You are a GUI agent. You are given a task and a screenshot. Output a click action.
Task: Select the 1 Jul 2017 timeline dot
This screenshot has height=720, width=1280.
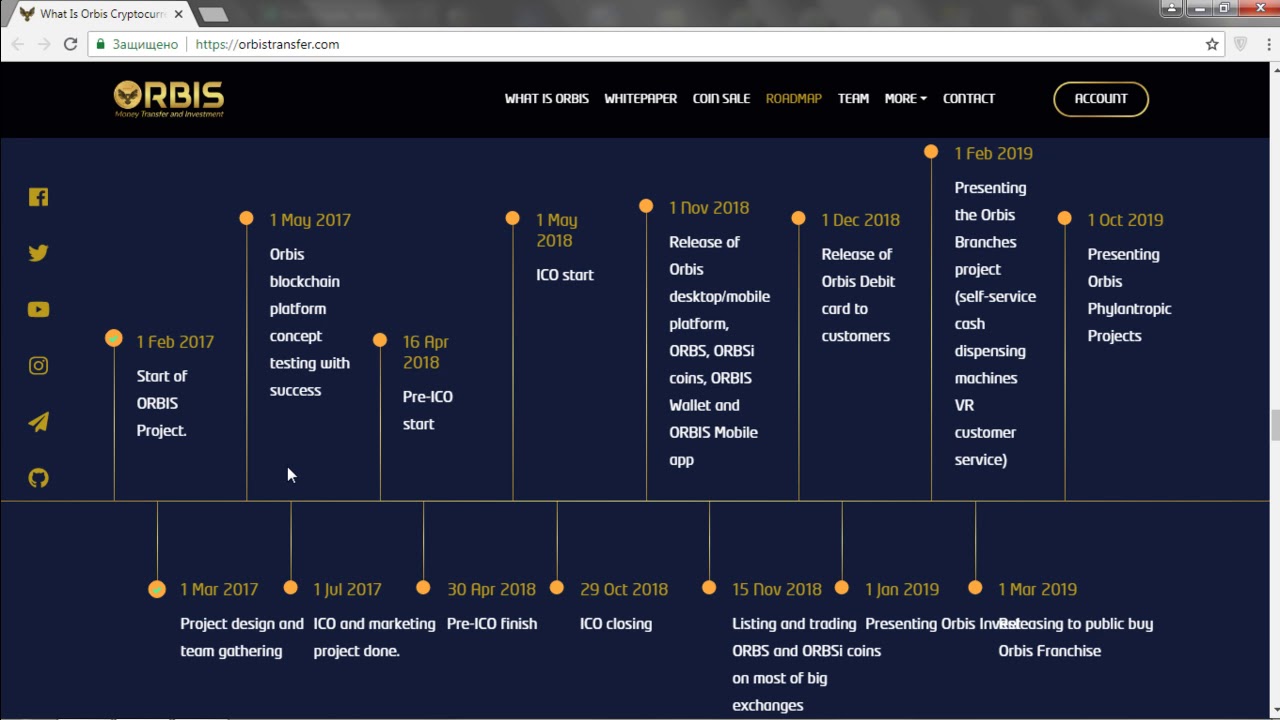click(290, 588)
